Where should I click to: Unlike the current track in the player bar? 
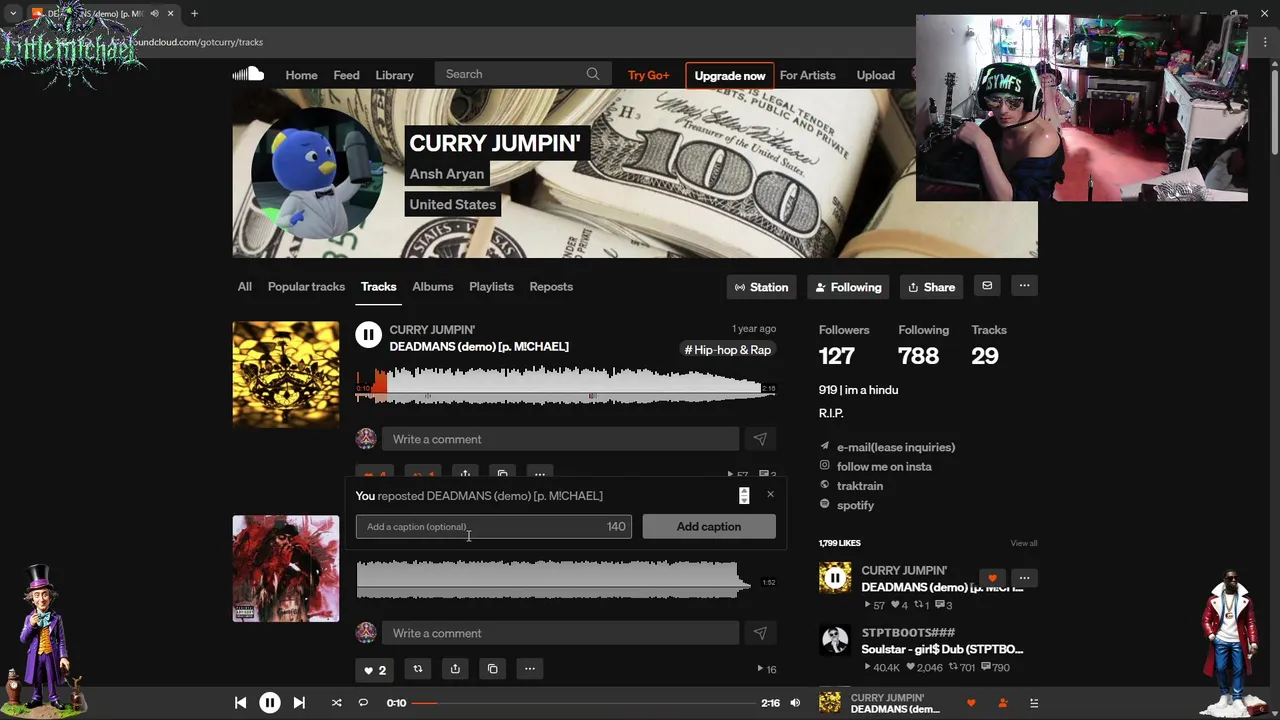(x=971, y=703)
